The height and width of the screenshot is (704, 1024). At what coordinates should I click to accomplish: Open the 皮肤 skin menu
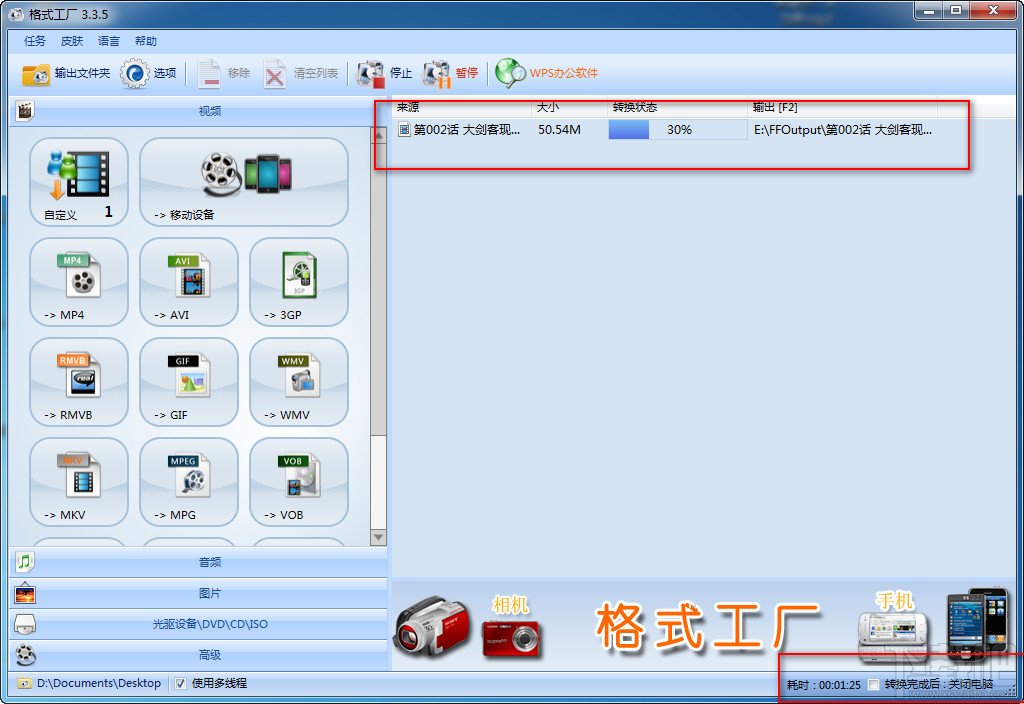point(72,41)
